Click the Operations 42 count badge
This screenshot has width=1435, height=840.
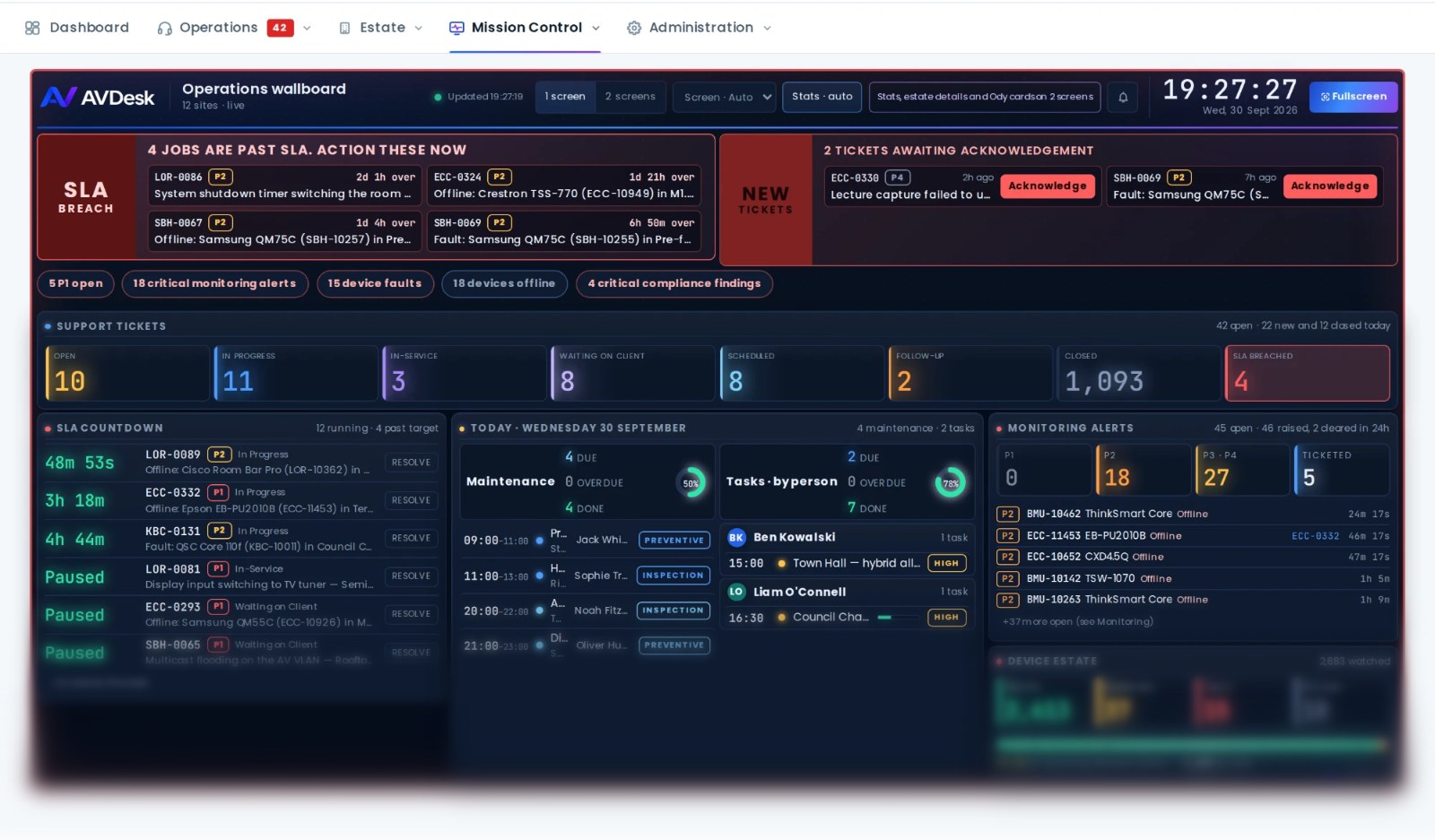coord(280,28)
